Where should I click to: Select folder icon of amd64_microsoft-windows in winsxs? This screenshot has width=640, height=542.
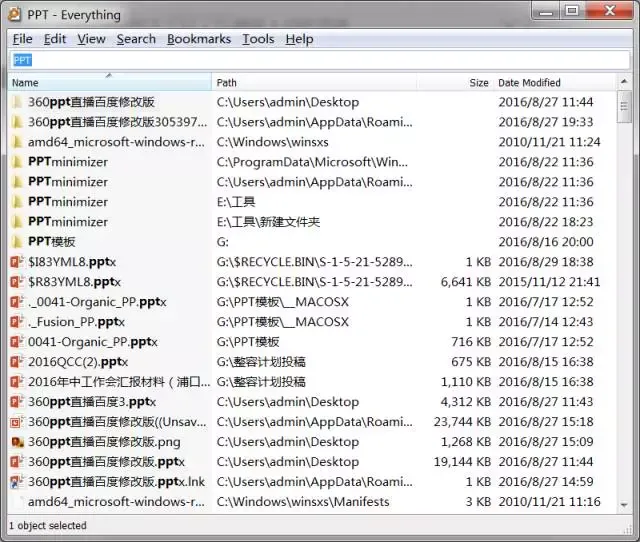(17, 142)
